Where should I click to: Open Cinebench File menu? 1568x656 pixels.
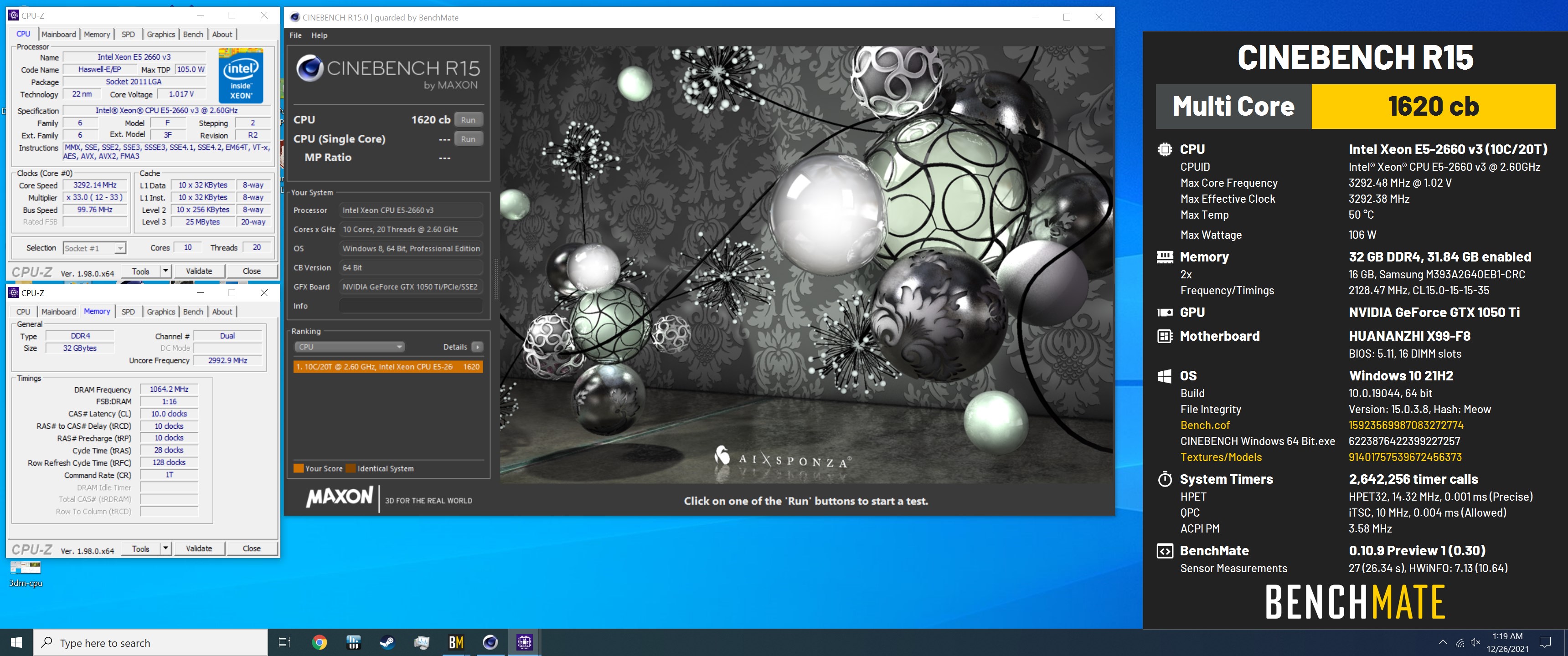pyautogui.click(x=295, y=35)
